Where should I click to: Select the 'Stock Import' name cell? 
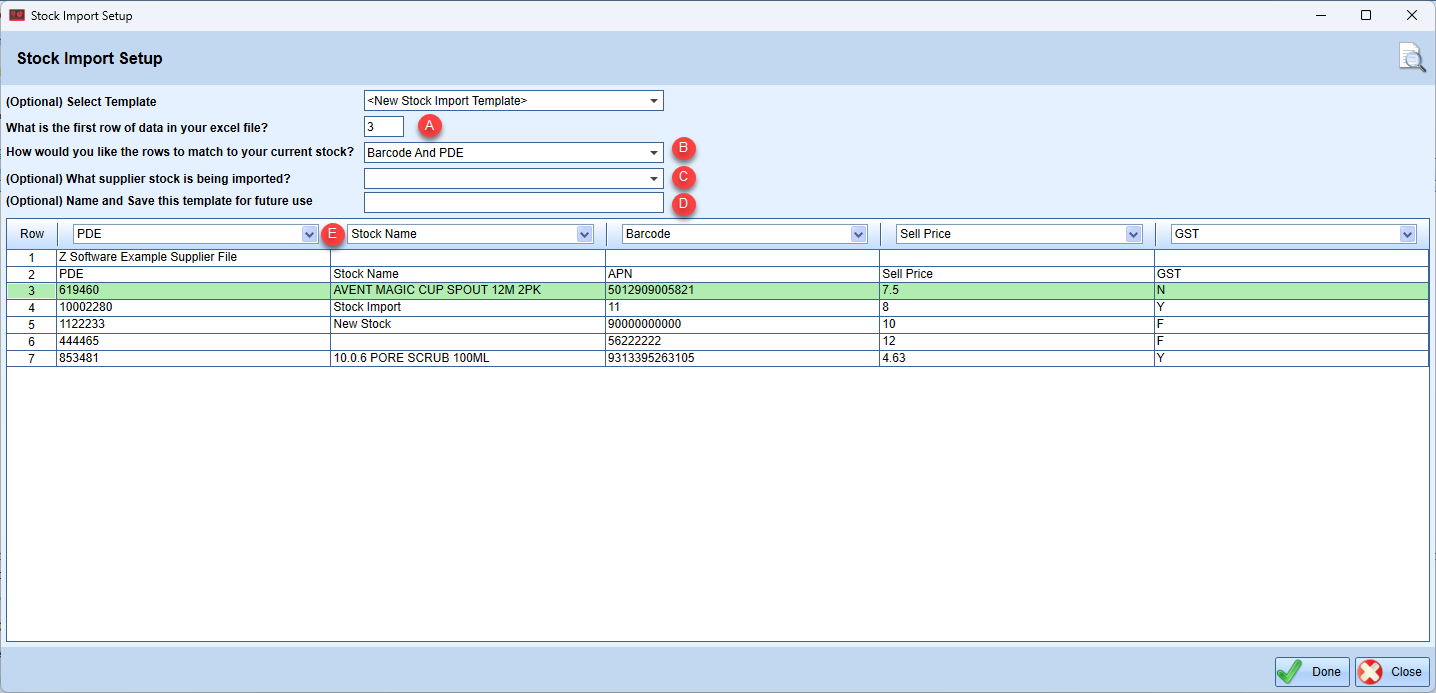point(468,307)
